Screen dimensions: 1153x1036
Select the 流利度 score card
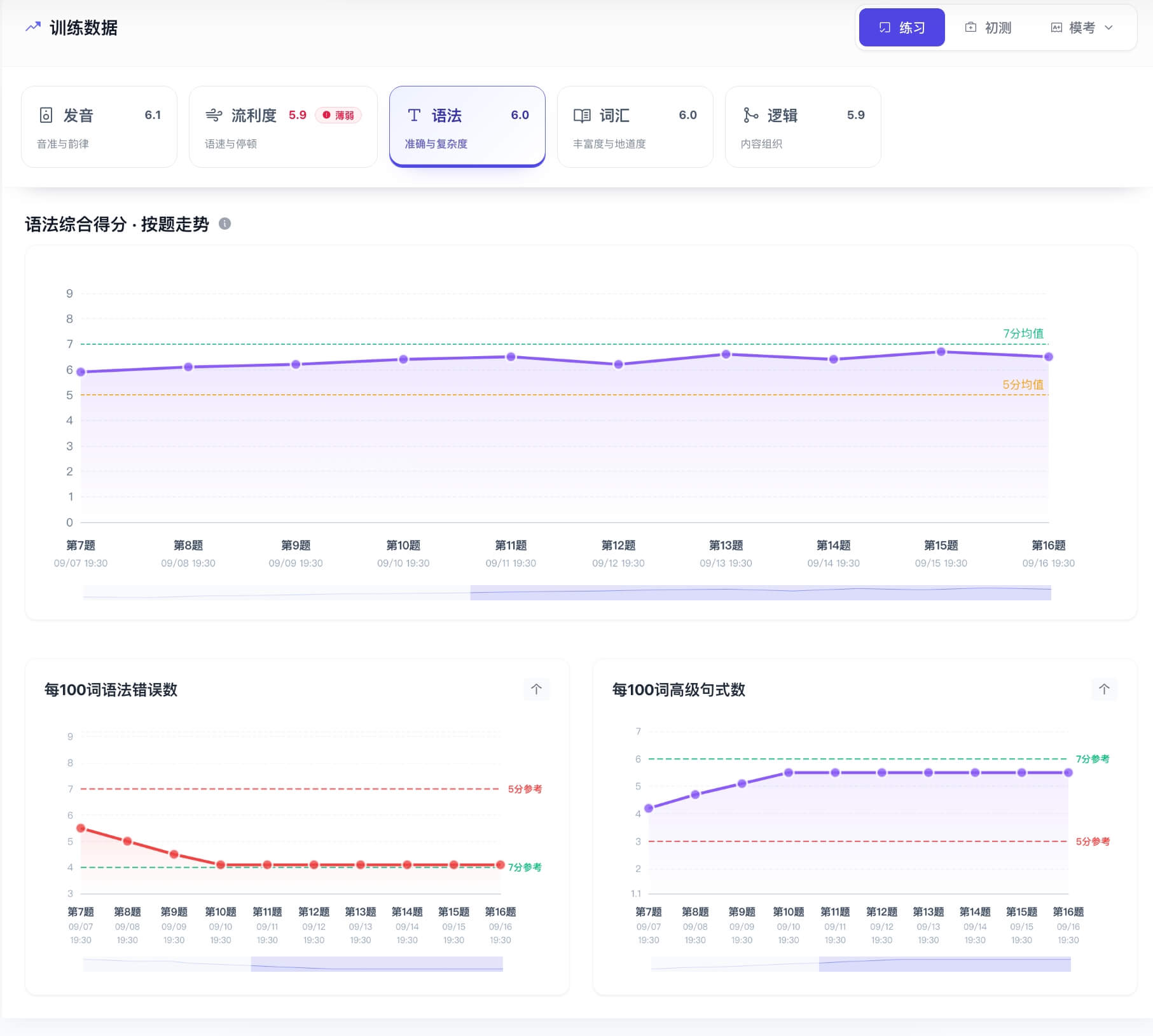tap(283, 127)
